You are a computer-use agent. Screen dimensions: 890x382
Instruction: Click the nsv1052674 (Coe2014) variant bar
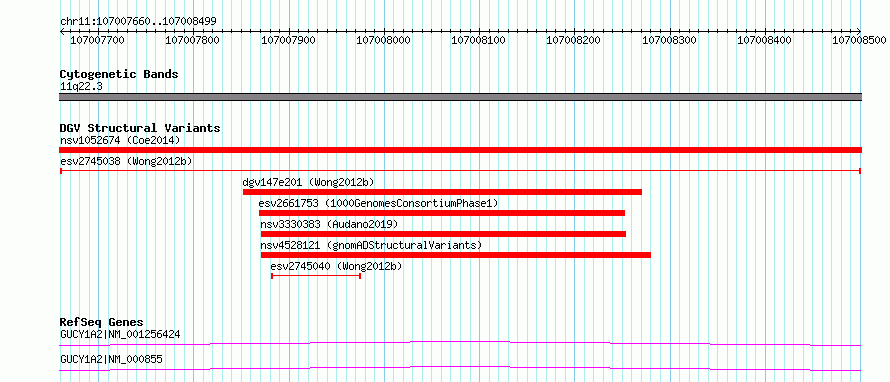pos(460,150)
